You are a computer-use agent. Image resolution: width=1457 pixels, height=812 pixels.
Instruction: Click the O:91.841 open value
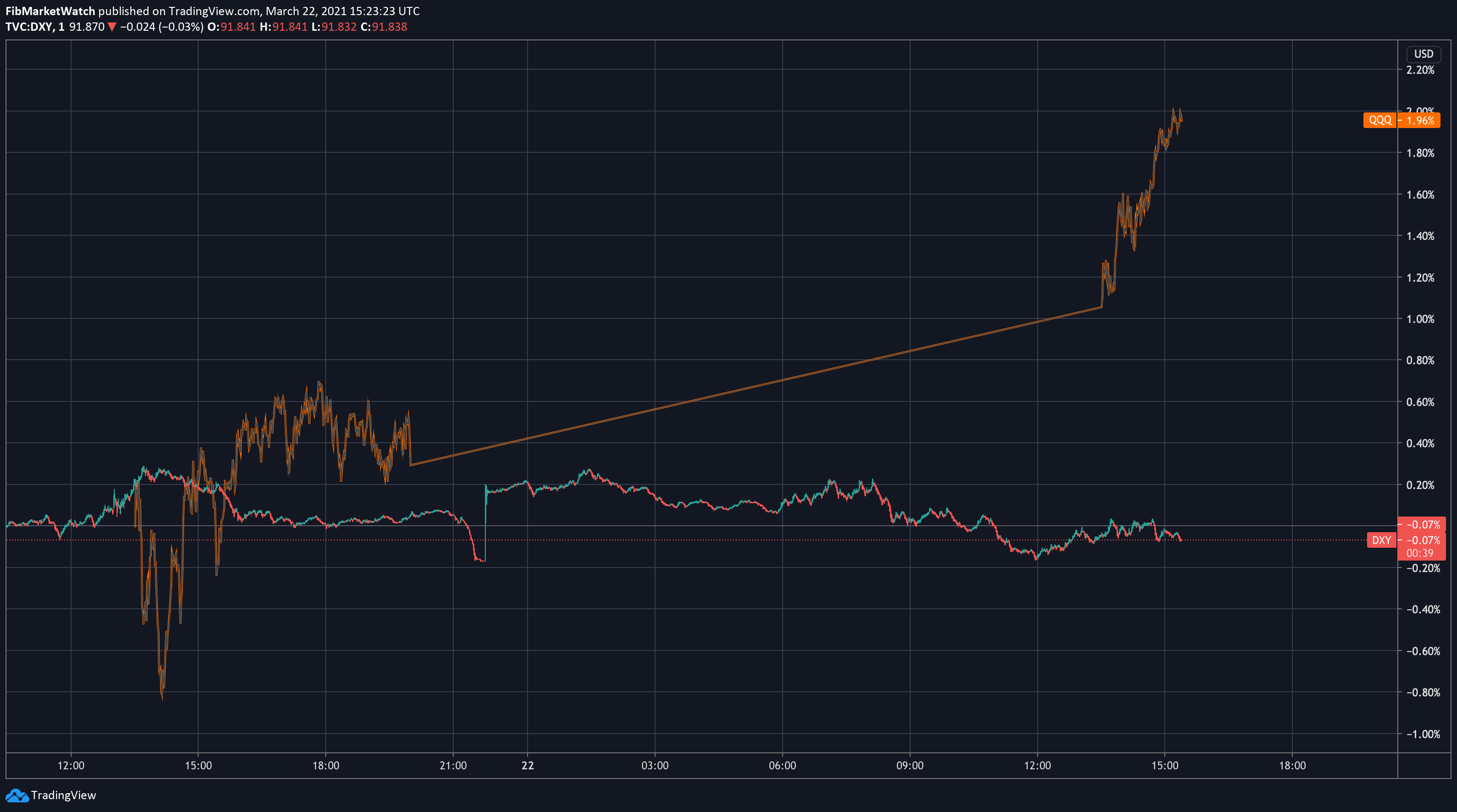(232, 27)
